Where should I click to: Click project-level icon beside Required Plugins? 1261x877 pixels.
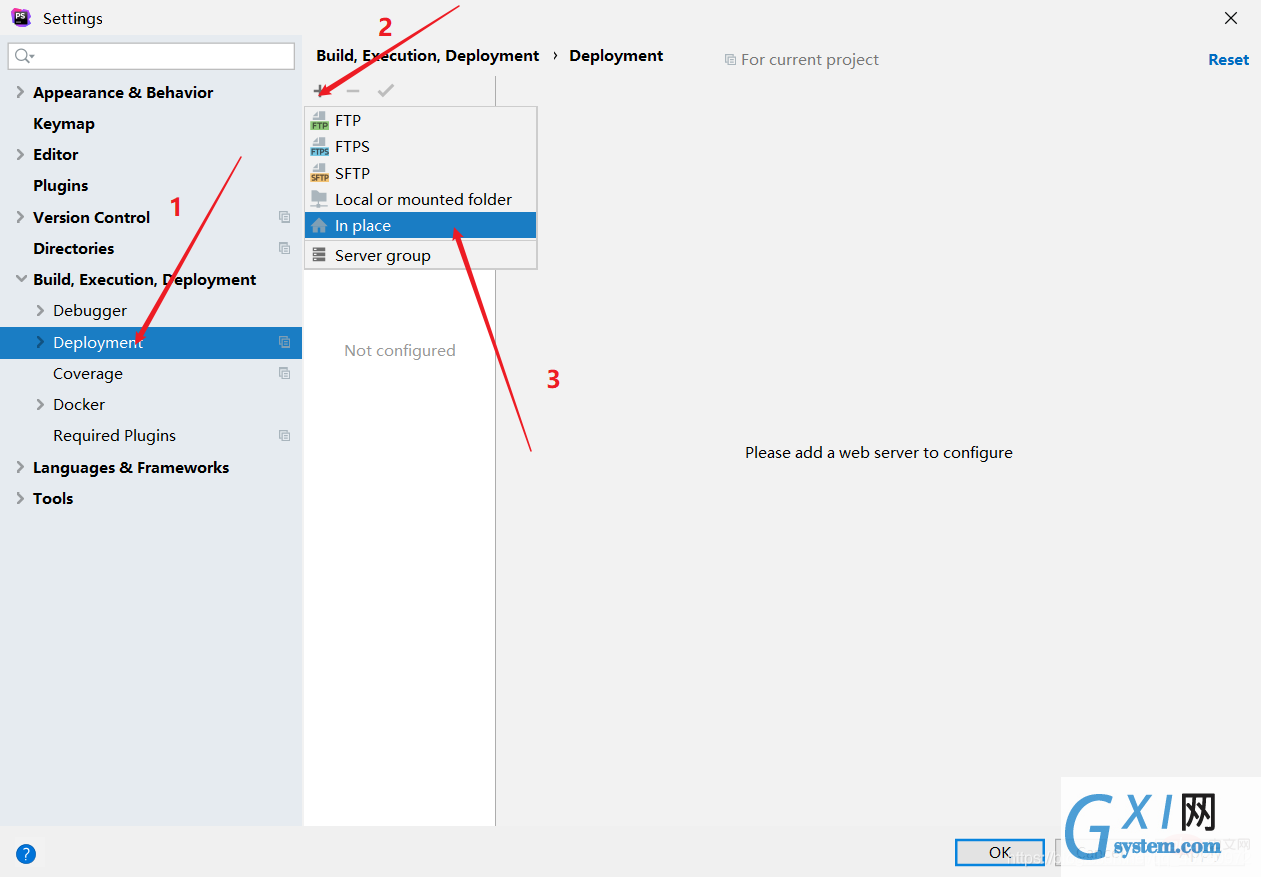click(284, 436)
